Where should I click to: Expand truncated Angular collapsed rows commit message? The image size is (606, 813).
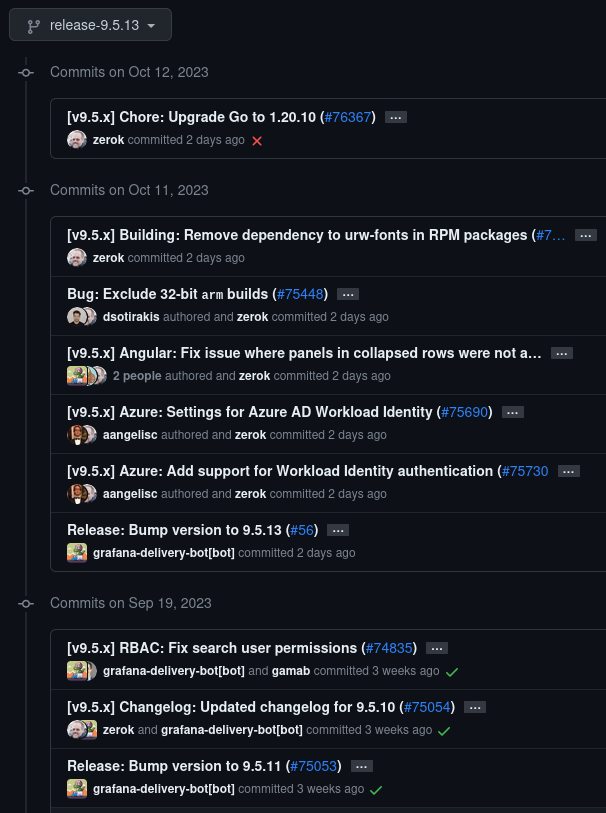click(562, 353)
